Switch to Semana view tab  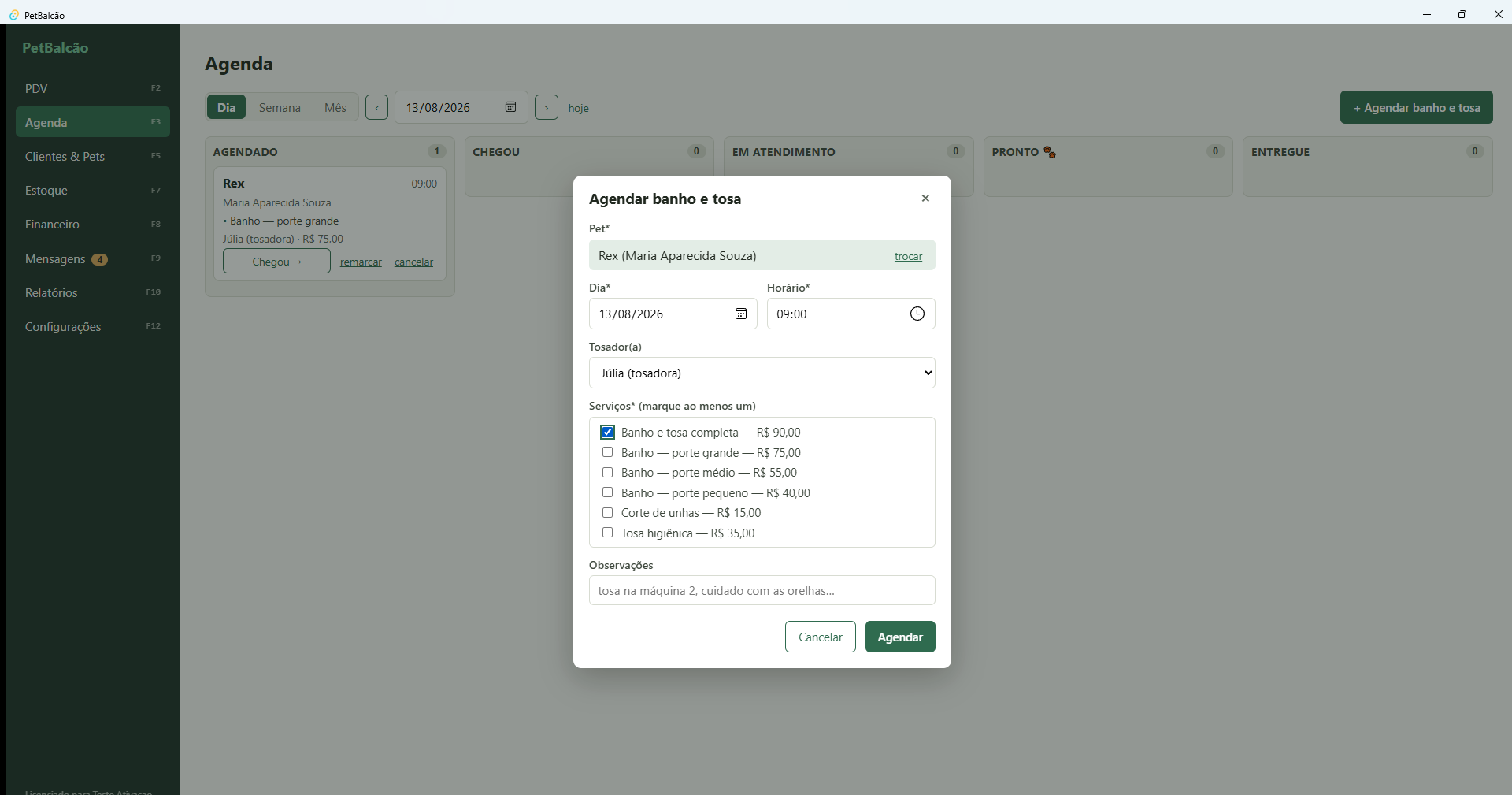(280, 107)
